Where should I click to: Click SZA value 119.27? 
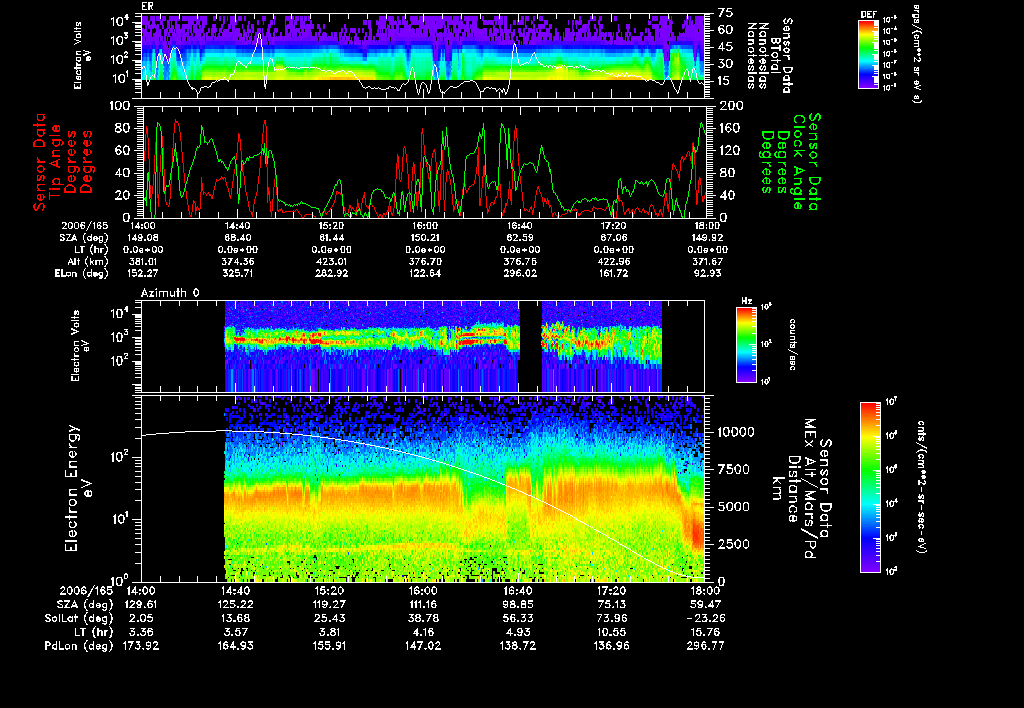click(329, 604)
